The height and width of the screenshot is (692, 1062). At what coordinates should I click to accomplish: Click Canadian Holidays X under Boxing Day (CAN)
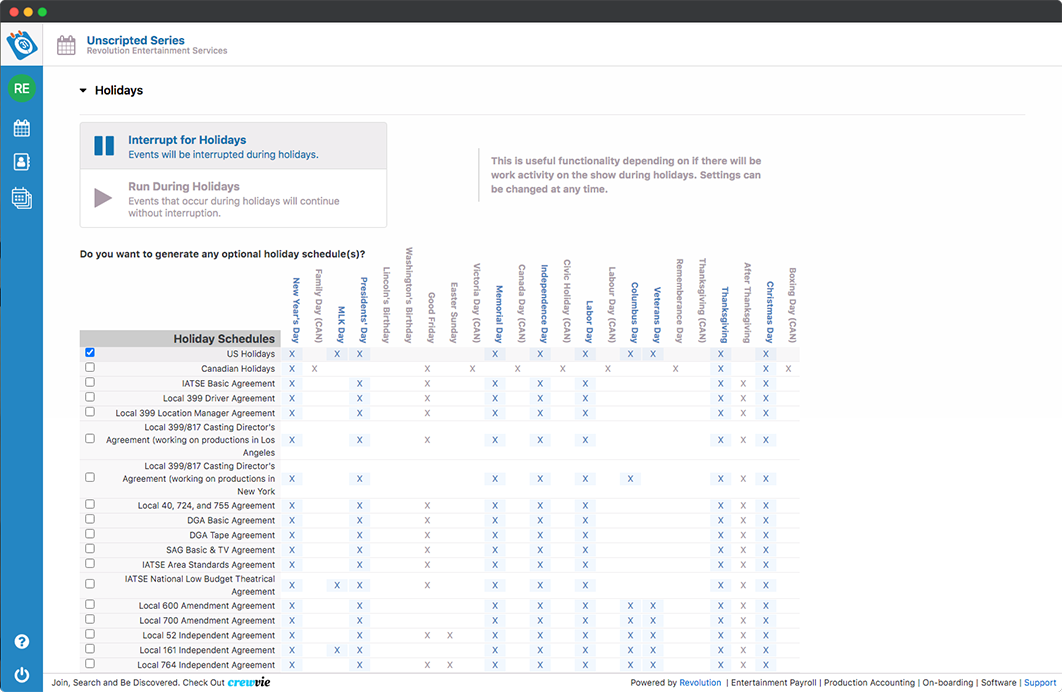[788, 368]
